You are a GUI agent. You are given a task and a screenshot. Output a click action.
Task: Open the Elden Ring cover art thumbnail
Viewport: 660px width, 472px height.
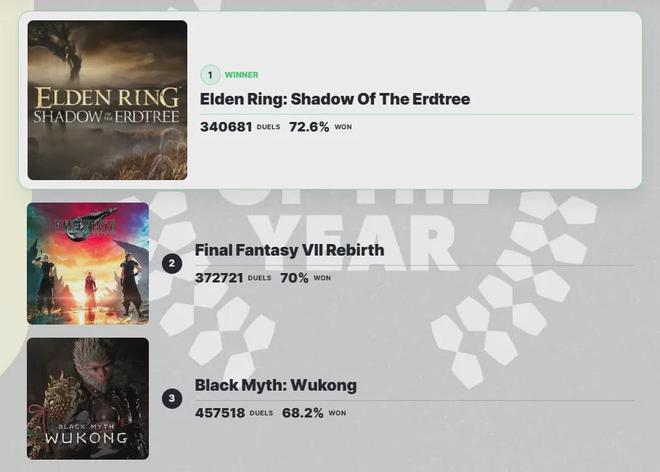(x=107, y=100)
